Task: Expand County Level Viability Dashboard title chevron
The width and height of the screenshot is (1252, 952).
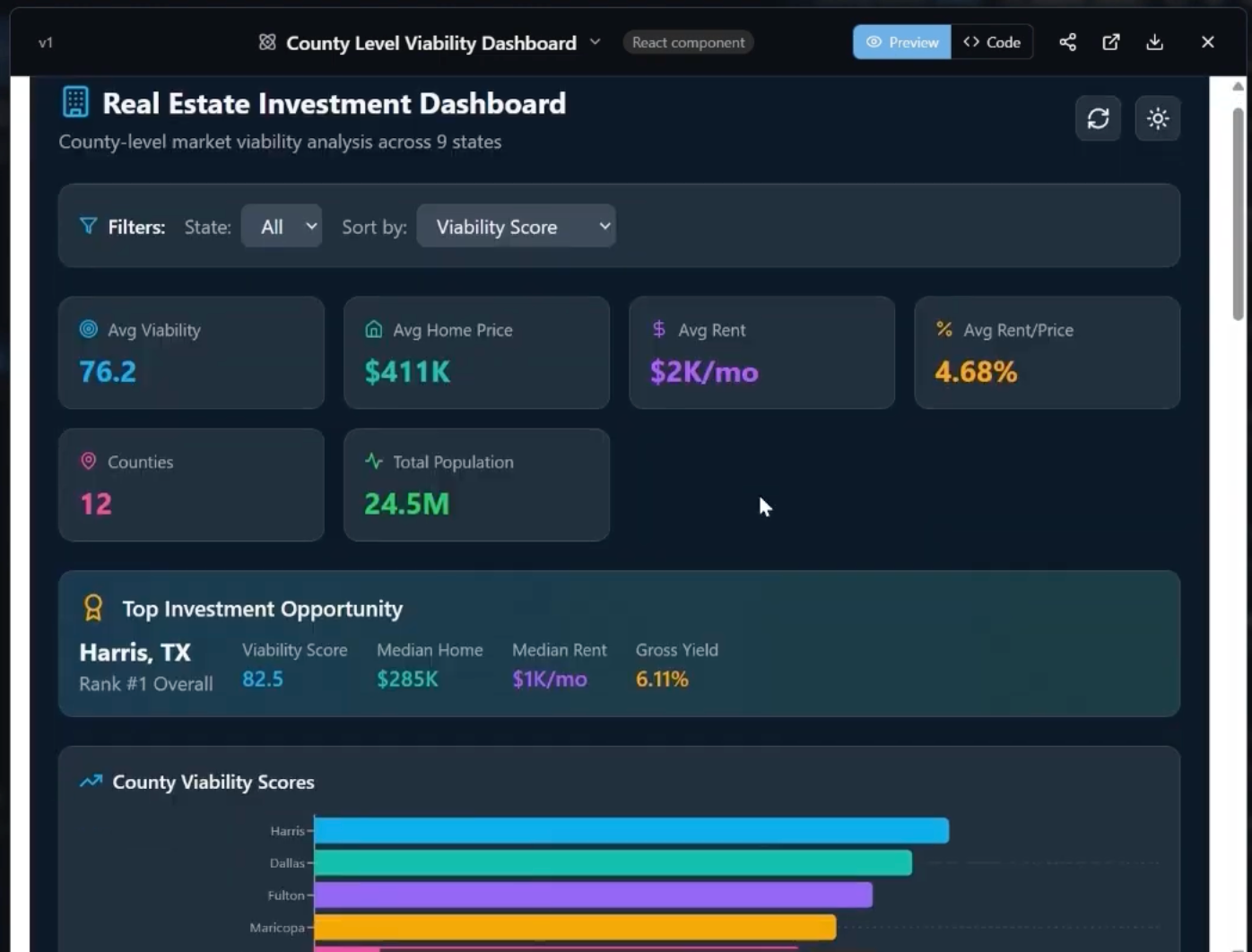Action: [595, 42]
